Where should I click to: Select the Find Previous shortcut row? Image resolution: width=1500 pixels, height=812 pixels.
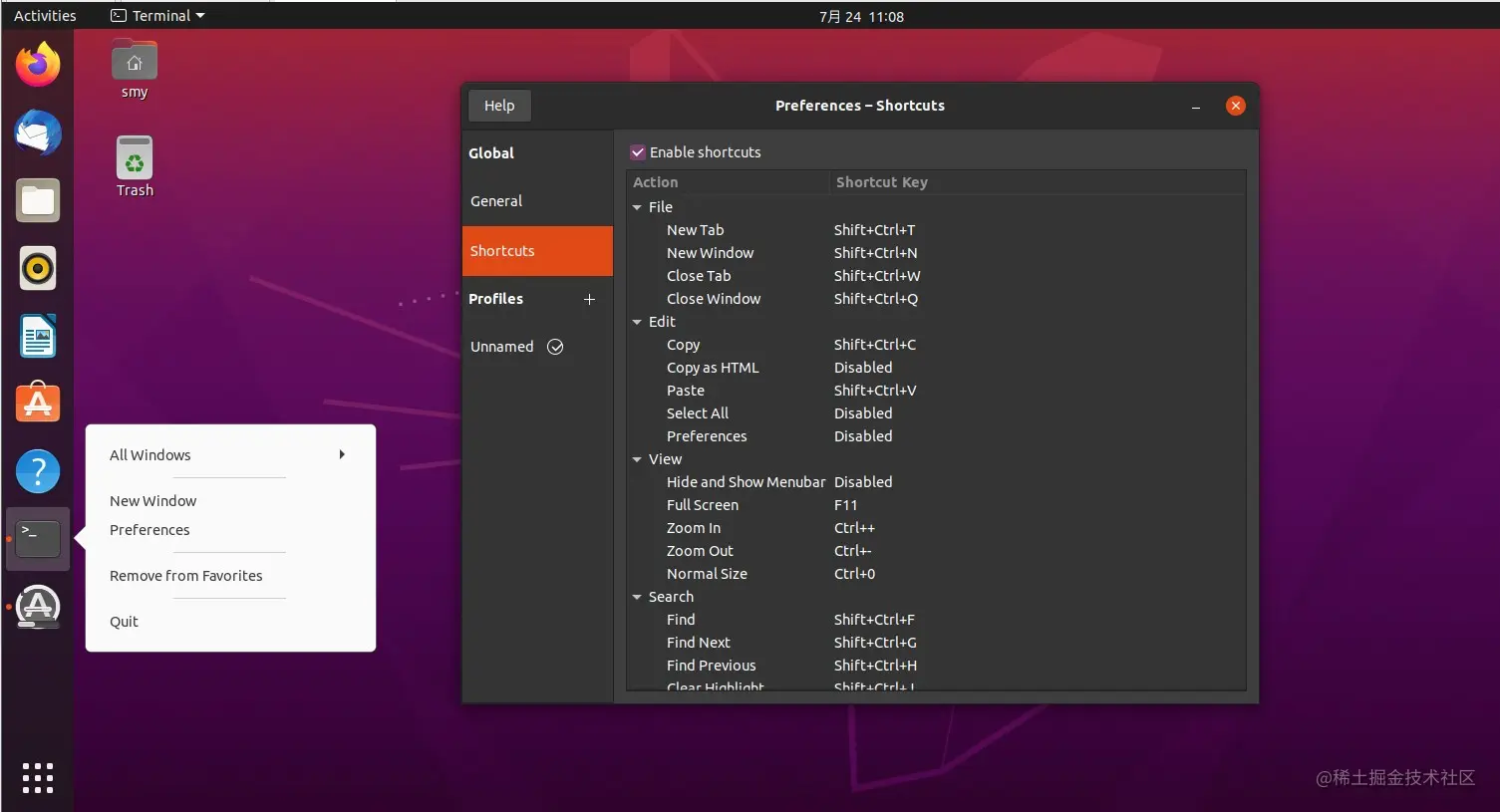point(936,666)
